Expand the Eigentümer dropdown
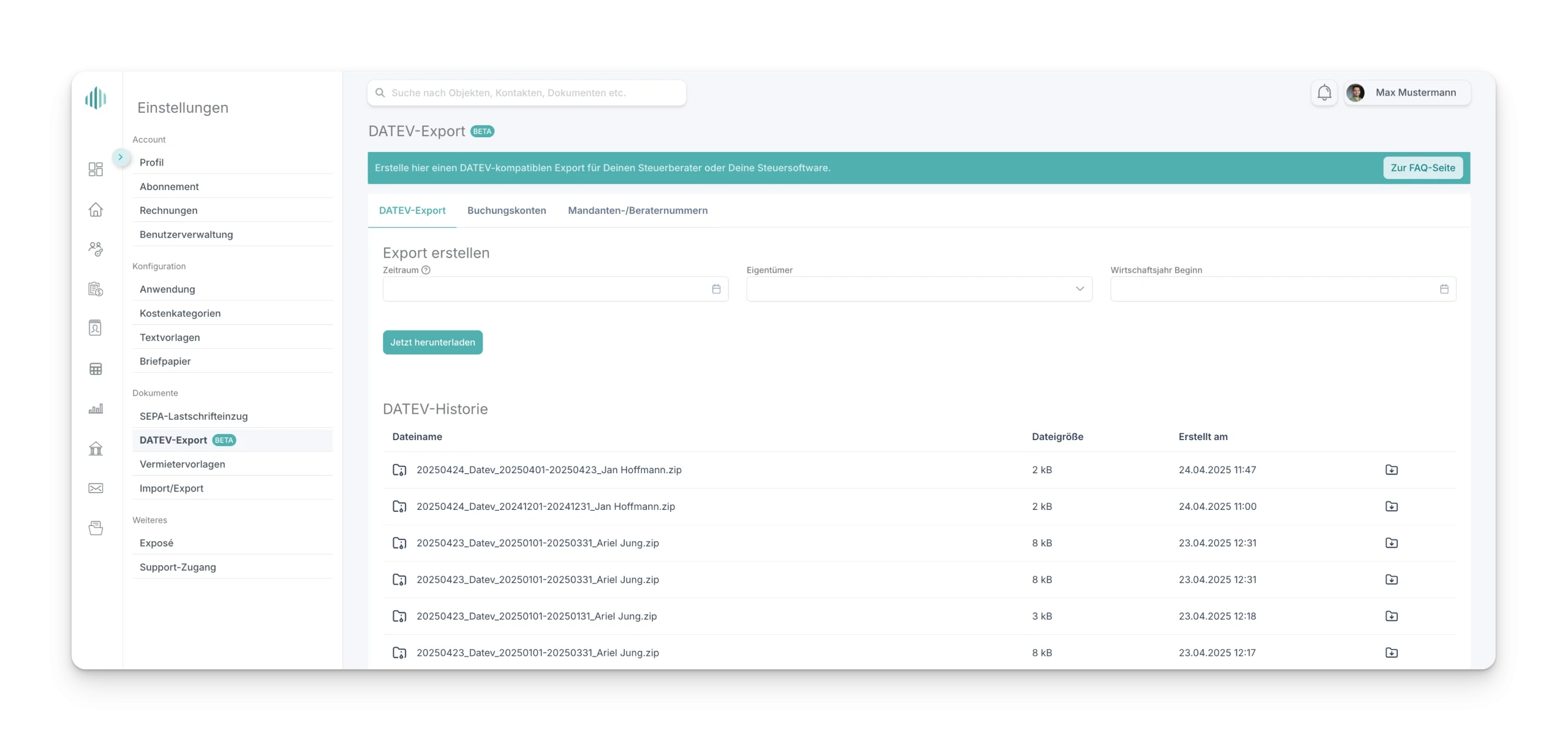The image size is (1568, 741). click(919, 289)
